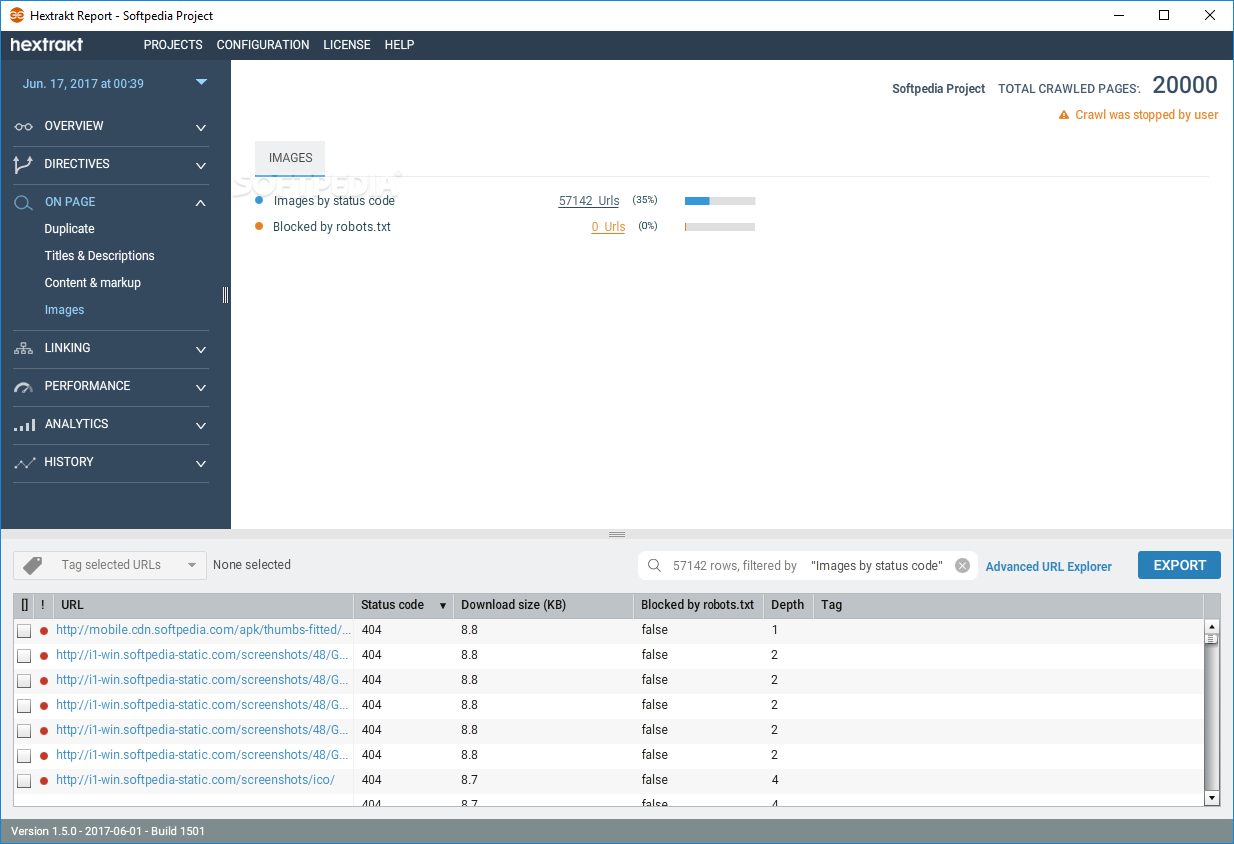Image resolution: width=1234 pixels, height=844 pixels.
Task: Click the Performance gauge icon
Action: coord(24,387)
